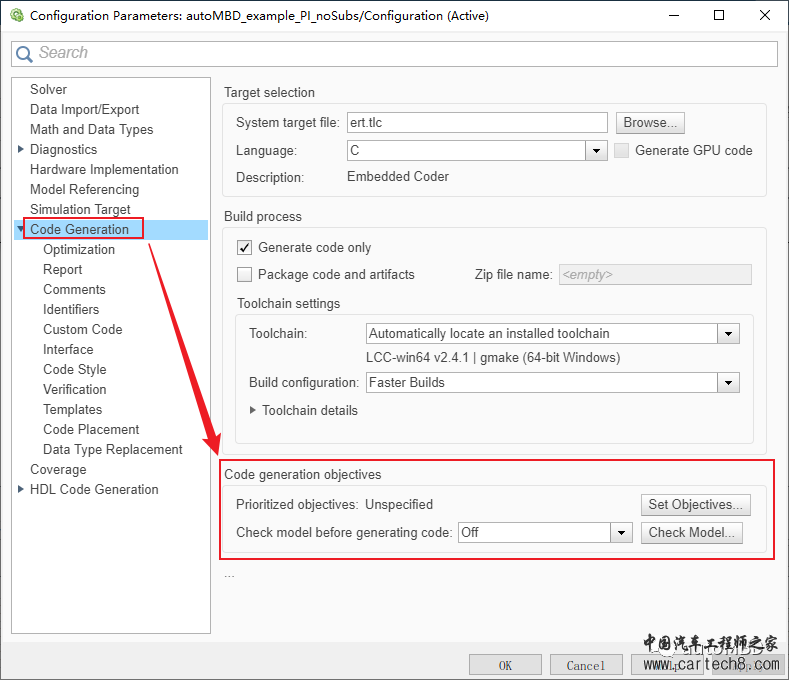Open the Toolchain dropdown list
Viewport: 789px width, 680px height.
(728, 334)
